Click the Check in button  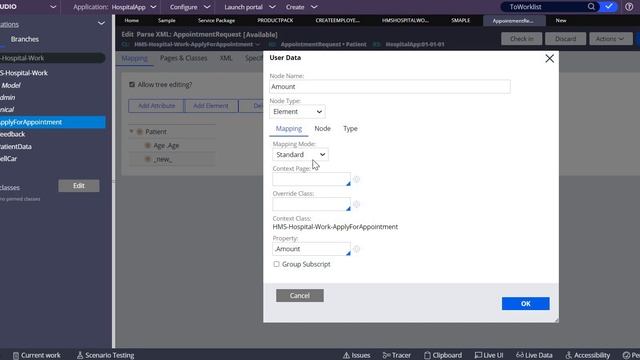pyautogui.click(x=522, y=39)
